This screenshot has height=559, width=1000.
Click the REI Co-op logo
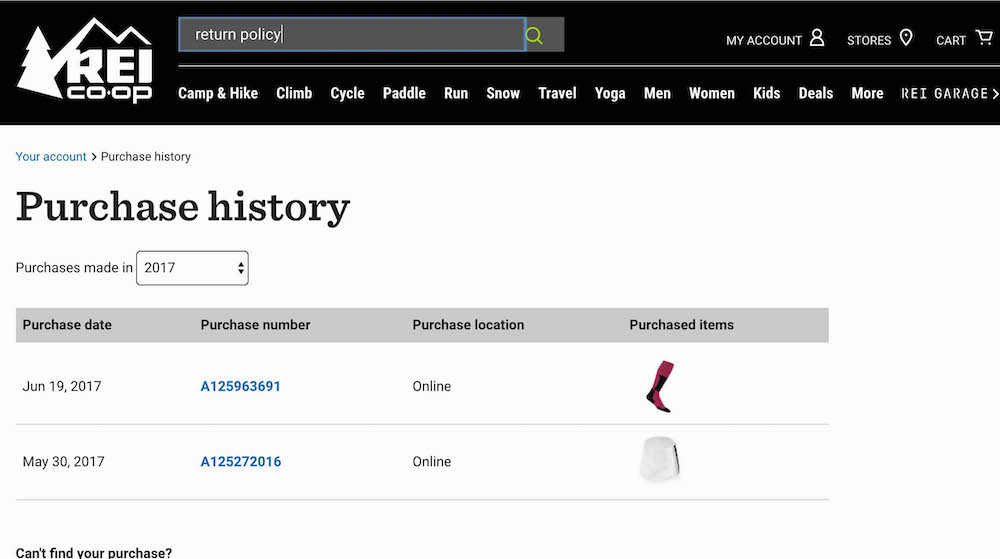pyautogui.click(x=85, y=62)
